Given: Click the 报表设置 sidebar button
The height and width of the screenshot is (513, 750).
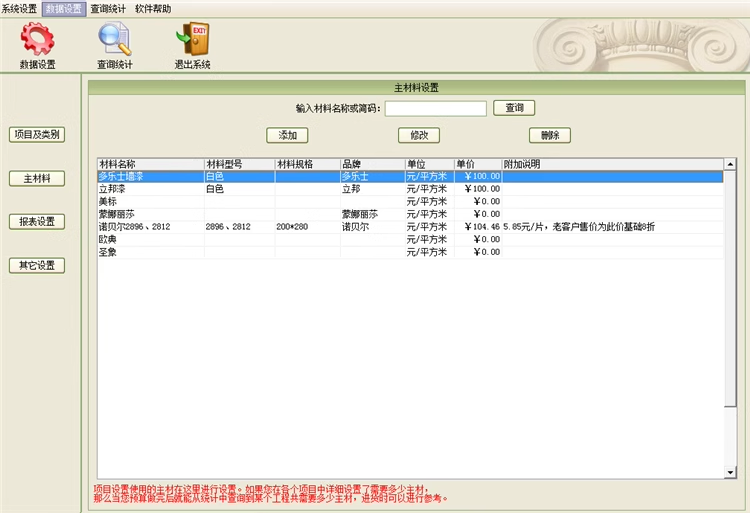Looking at the screenshot, I should 37,221.
